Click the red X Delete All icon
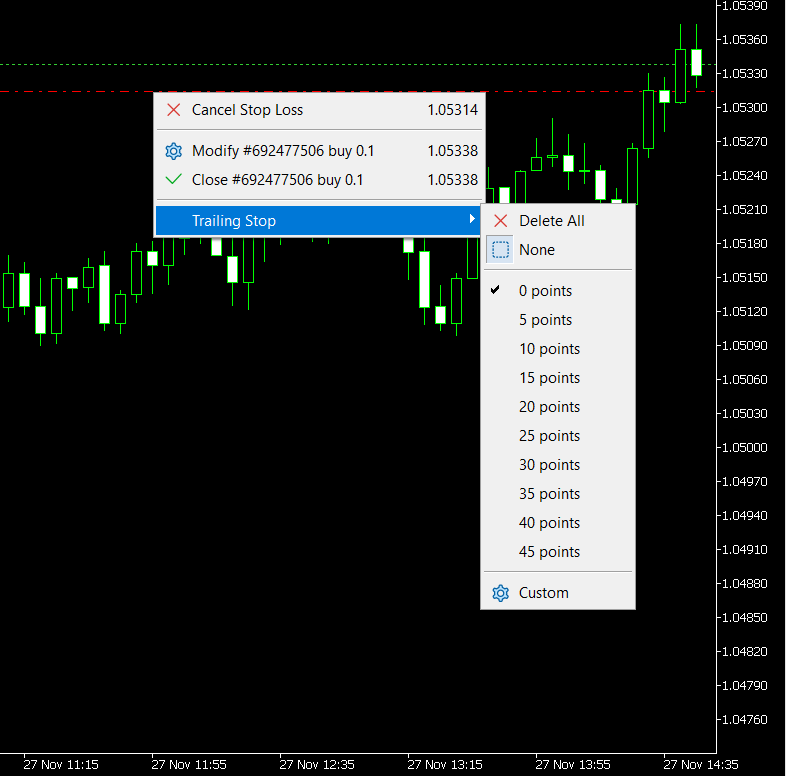This screenshot has width=787, height=776. [501, 221]
